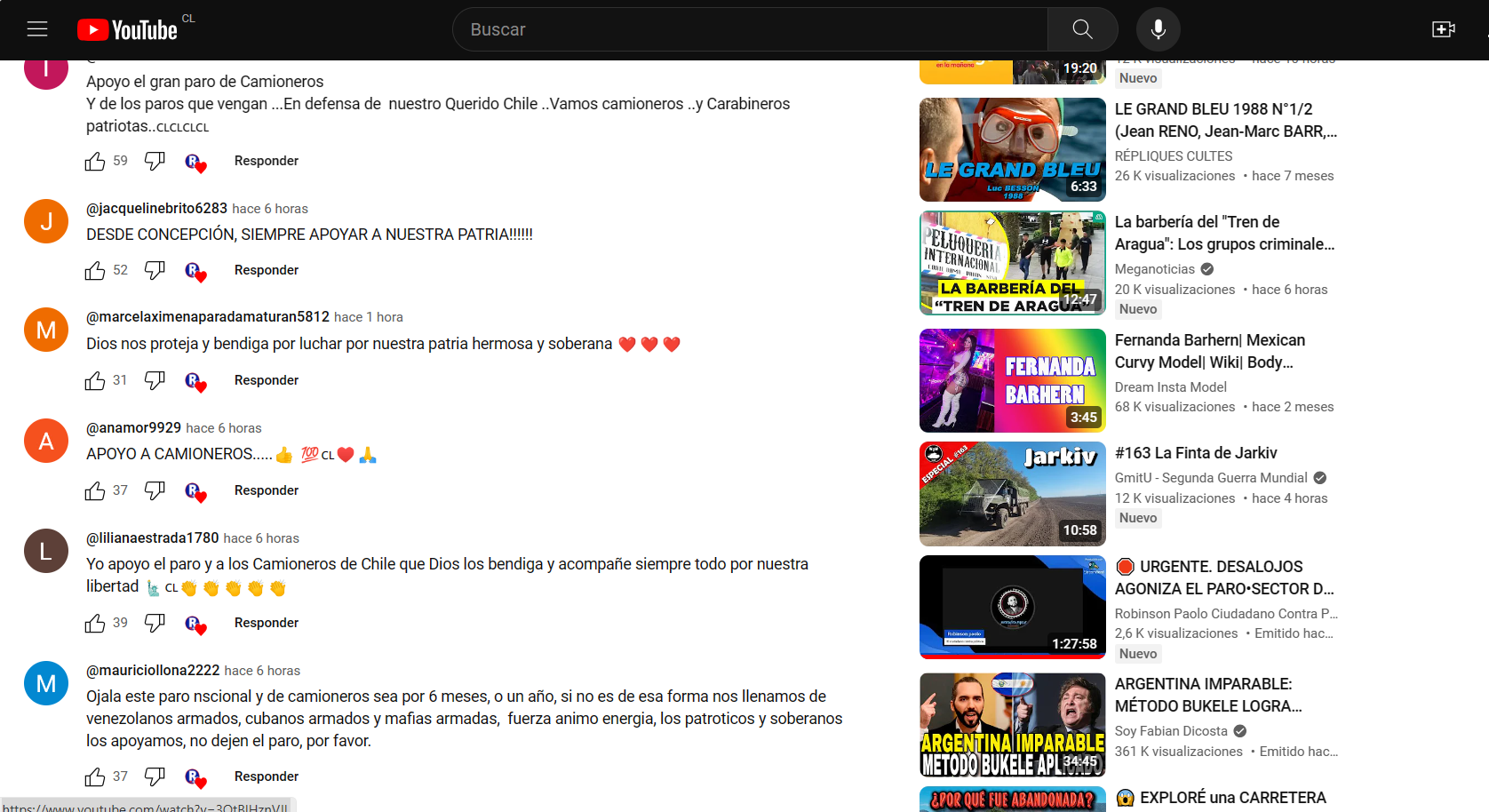Image resolution: width=1489 pixels, height=812 pixels.
Task: Click blue M avatar of mauriciollona2222
Action: pyautogui.click(x=46, y=683)
